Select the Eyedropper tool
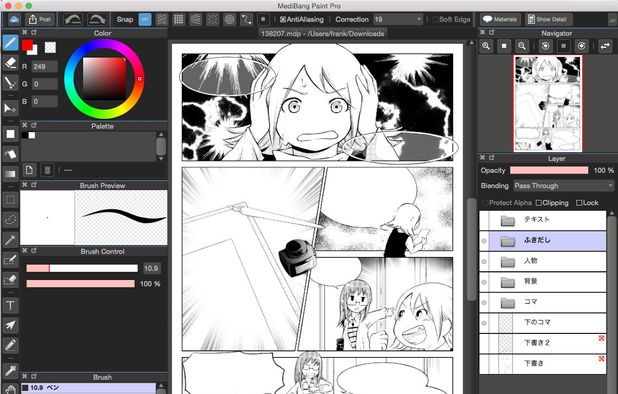 10,370
